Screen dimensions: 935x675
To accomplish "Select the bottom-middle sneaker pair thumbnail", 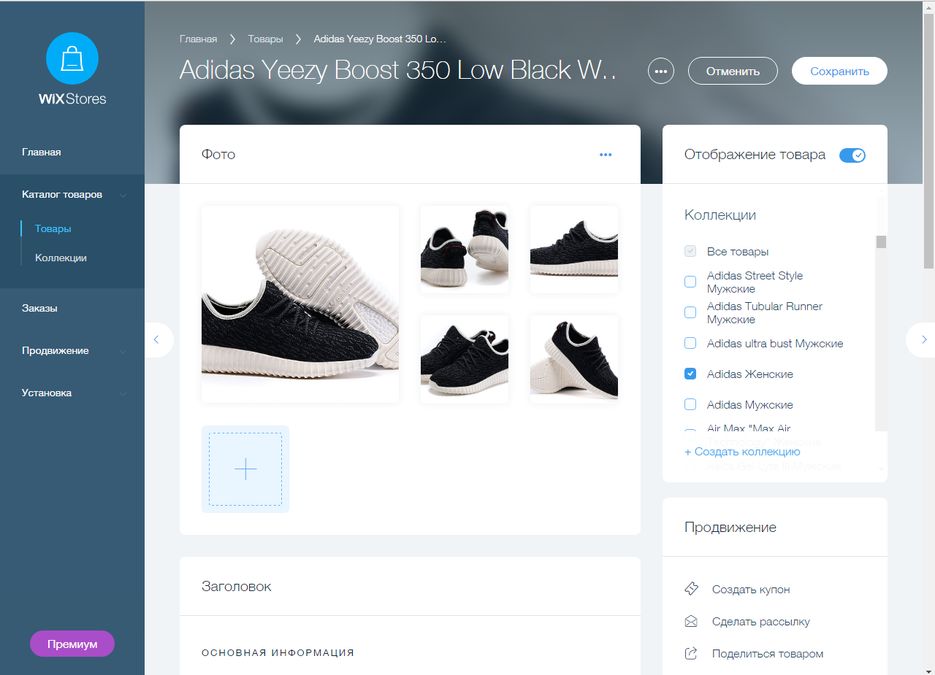I will point(465,359).
